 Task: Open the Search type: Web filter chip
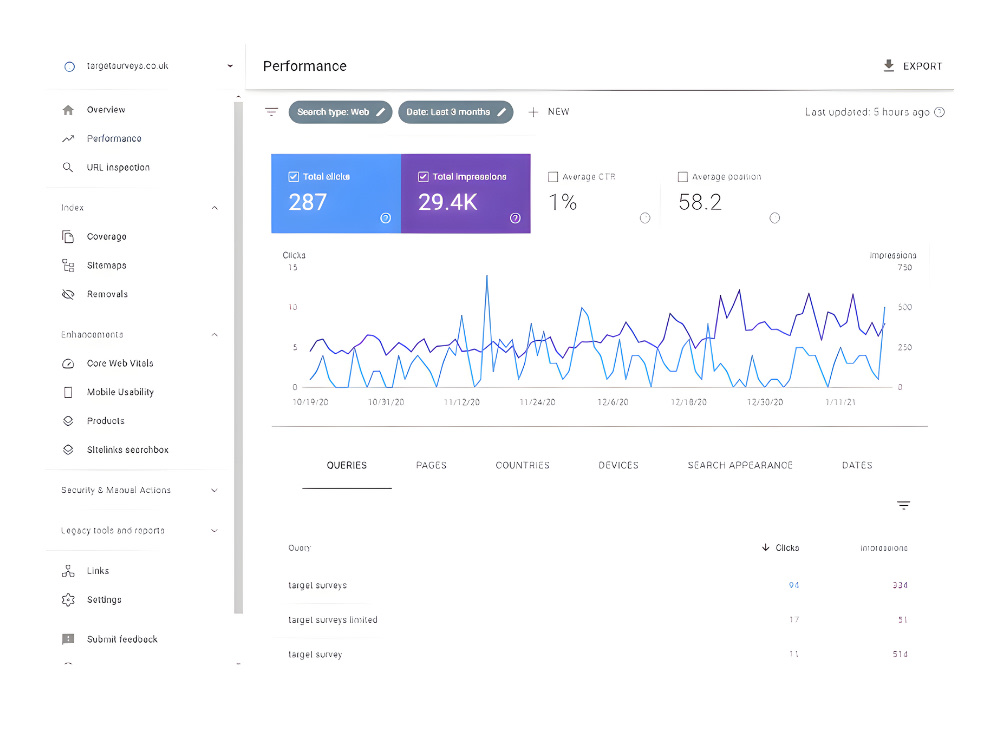pos(340,112)
